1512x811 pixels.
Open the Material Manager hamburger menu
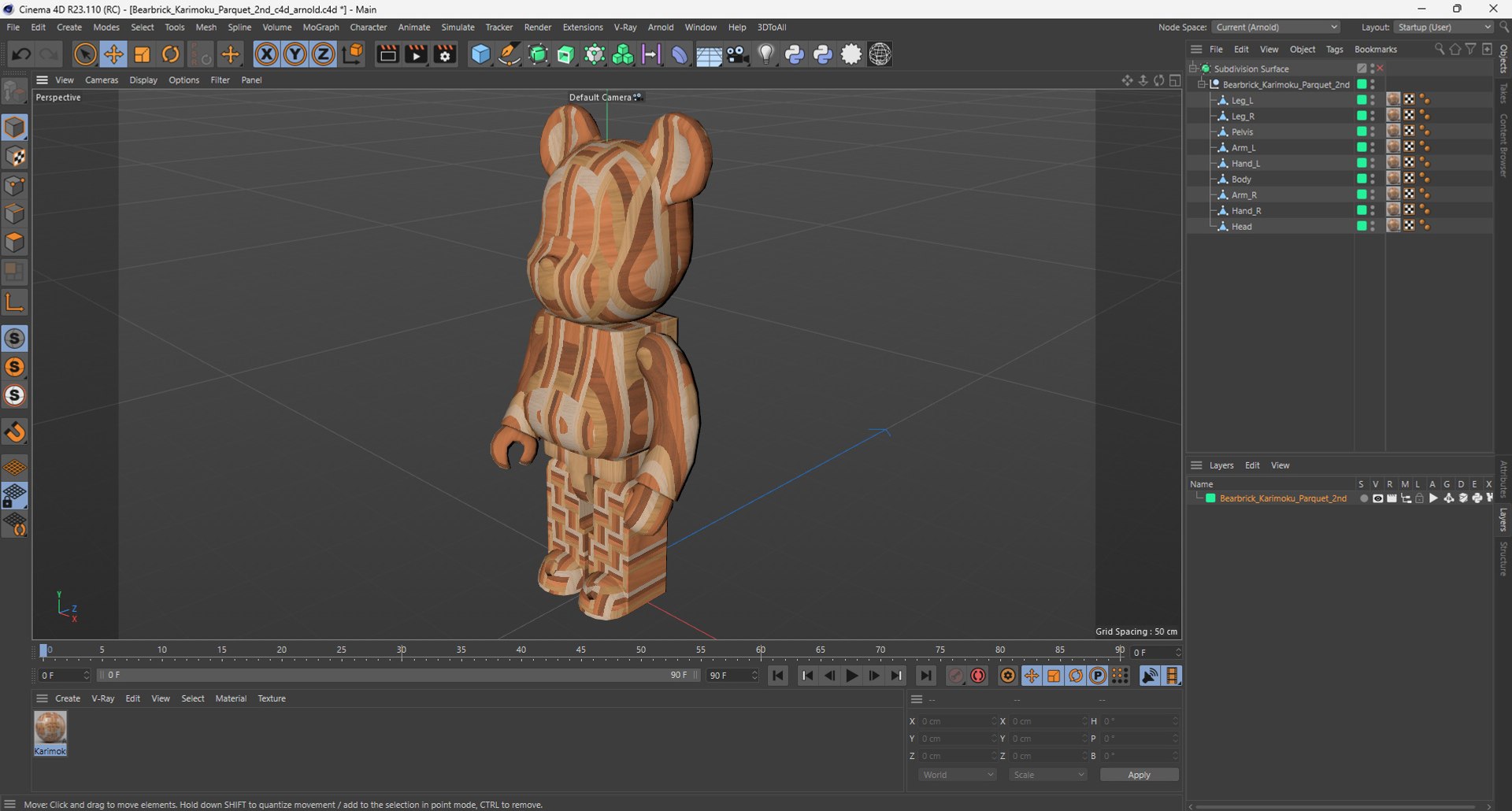(x=43, y=698)
